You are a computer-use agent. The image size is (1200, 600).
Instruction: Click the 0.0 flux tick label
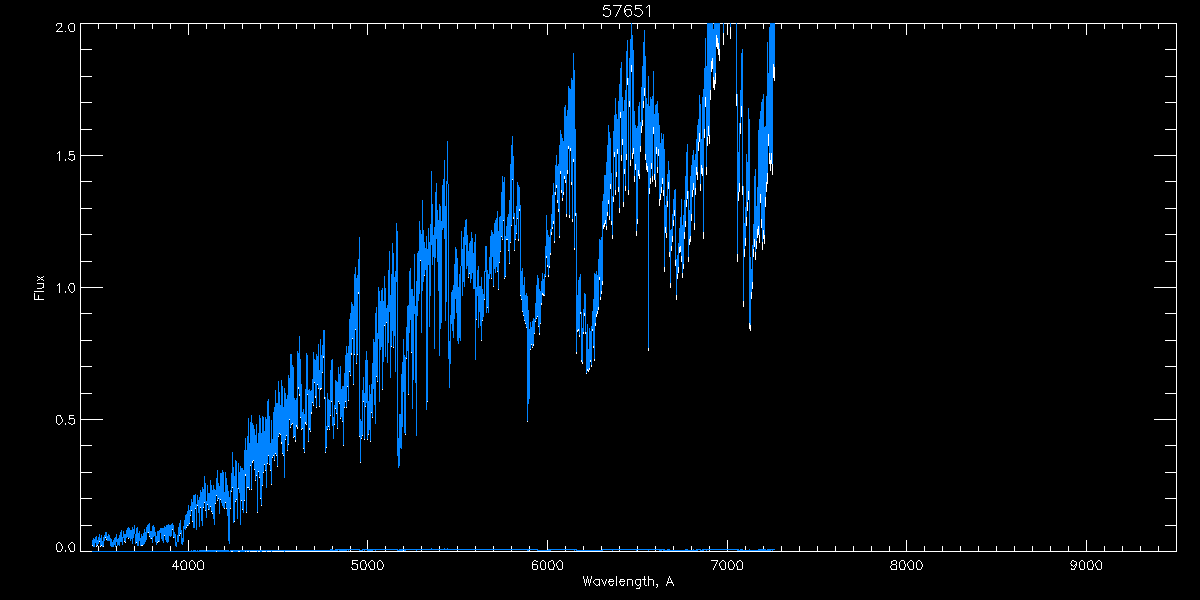coord(64,546)
